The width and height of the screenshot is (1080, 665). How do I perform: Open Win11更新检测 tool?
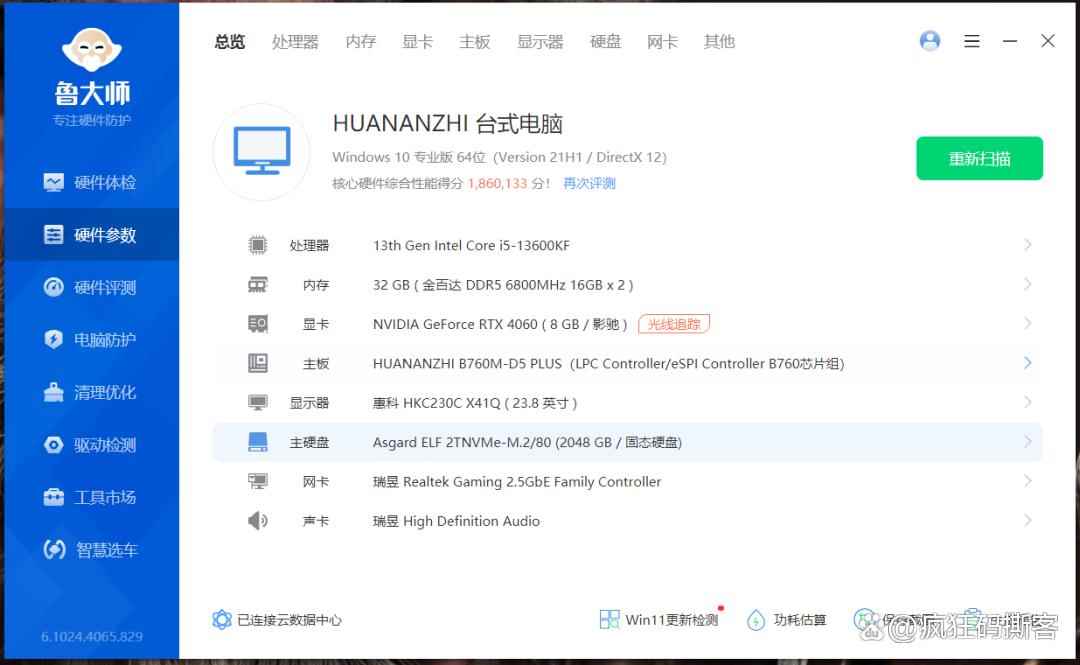tap(659, 620)
